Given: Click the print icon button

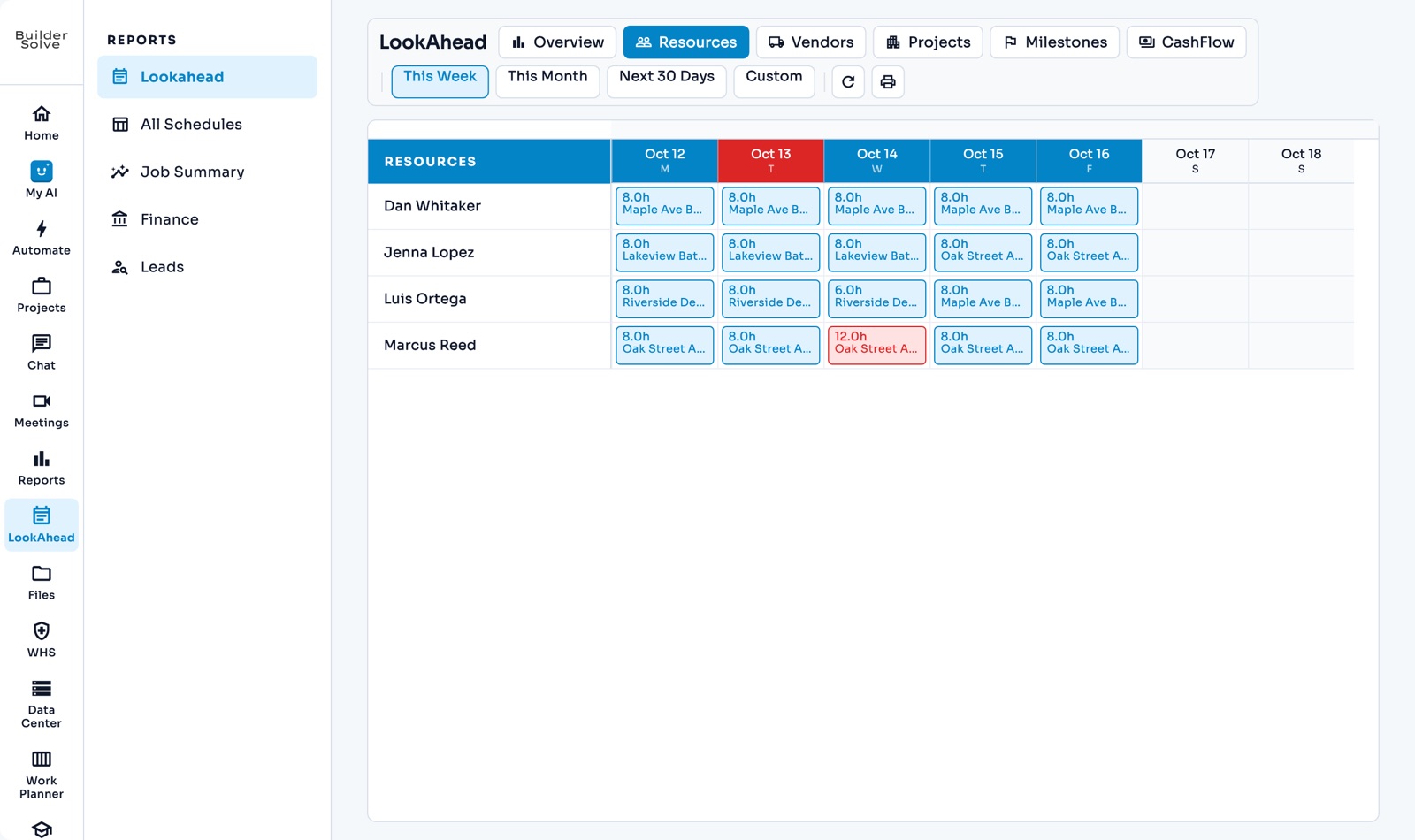Looking at the screenshot, I should pyautogui.click(x=888, y=82).
